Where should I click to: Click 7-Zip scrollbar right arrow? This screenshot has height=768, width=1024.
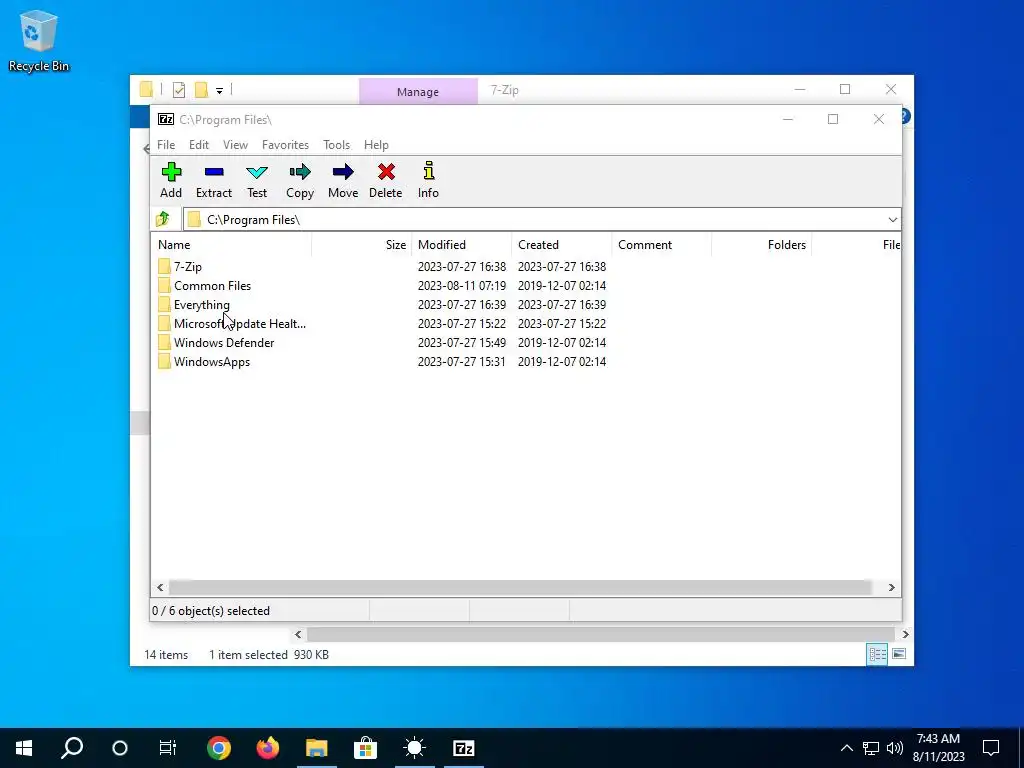(891, 587)
